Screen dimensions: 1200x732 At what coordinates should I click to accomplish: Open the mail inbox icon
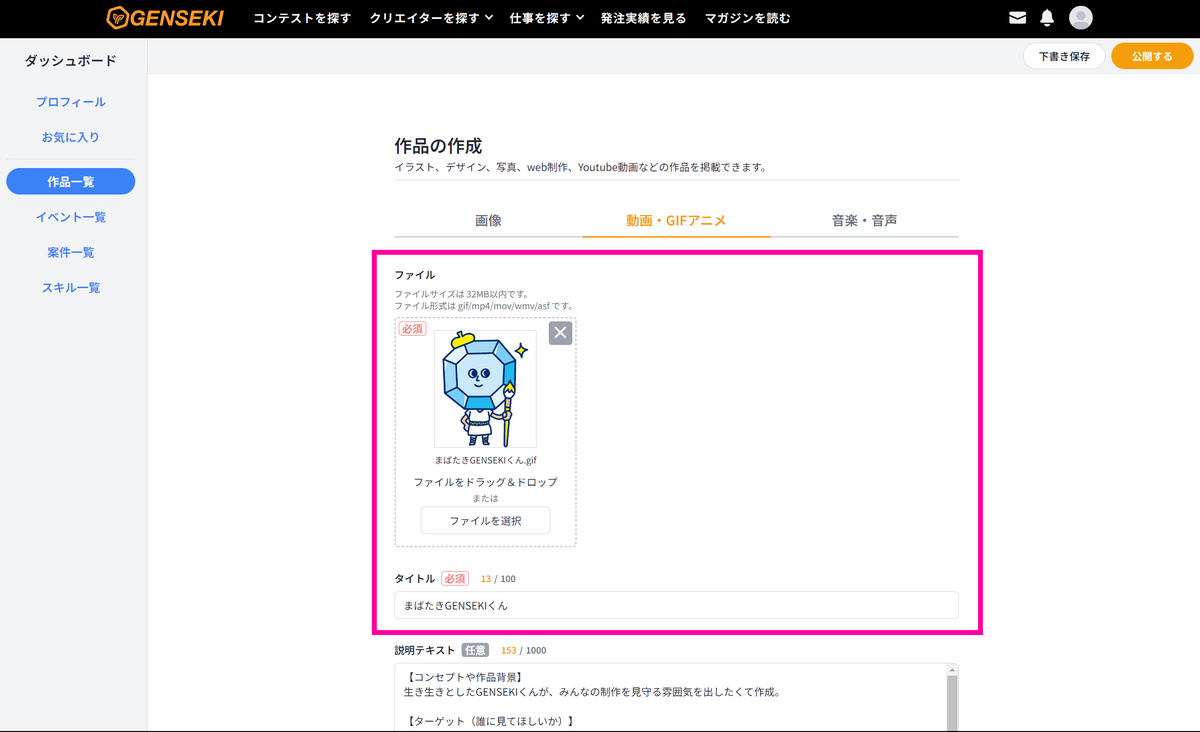tap(1018, 18)
